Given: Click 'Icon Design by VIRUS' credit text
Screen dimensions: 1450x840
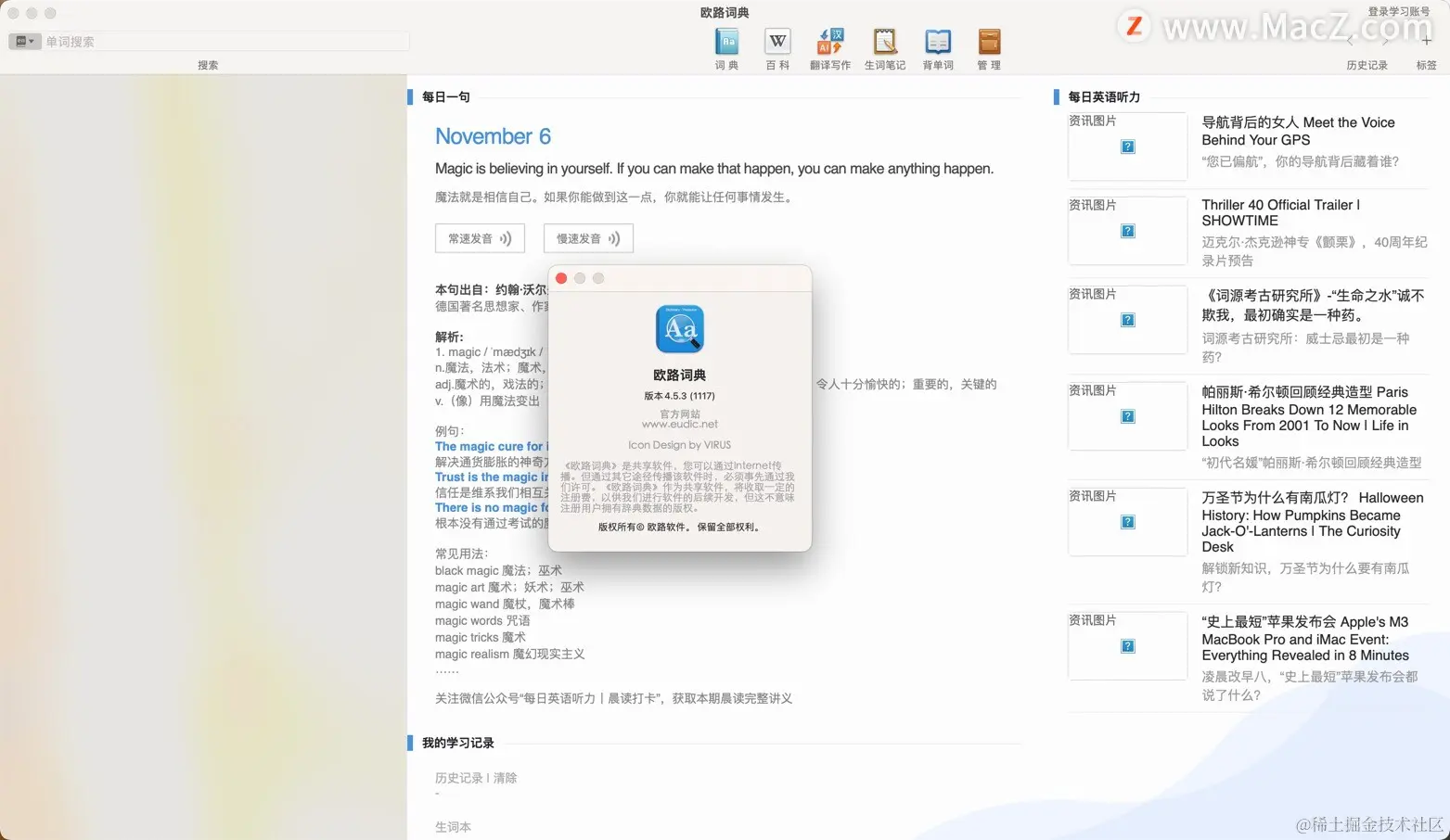Looking at the screenshot, I should (x=680, y=445).
